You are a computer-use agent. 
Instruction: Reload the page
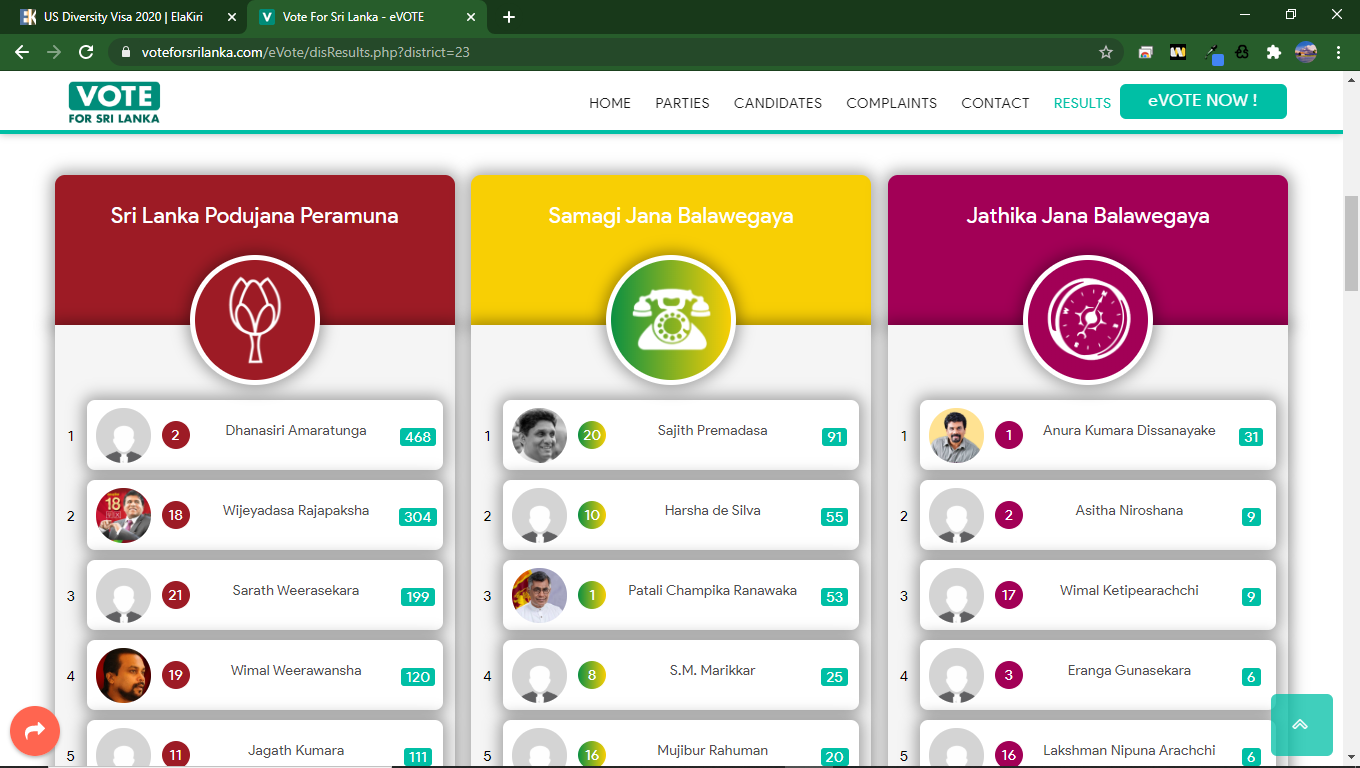tap(86, 52)
